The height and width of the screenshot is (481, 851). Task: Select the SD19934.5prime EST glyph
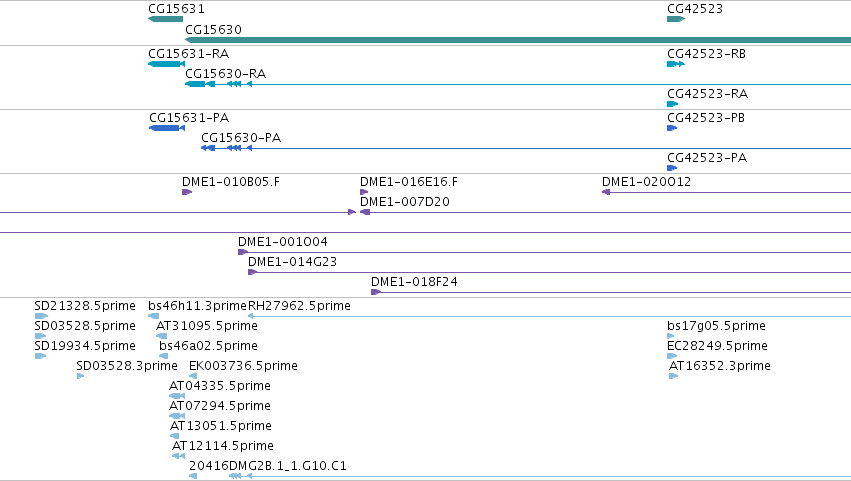point(41,356)
